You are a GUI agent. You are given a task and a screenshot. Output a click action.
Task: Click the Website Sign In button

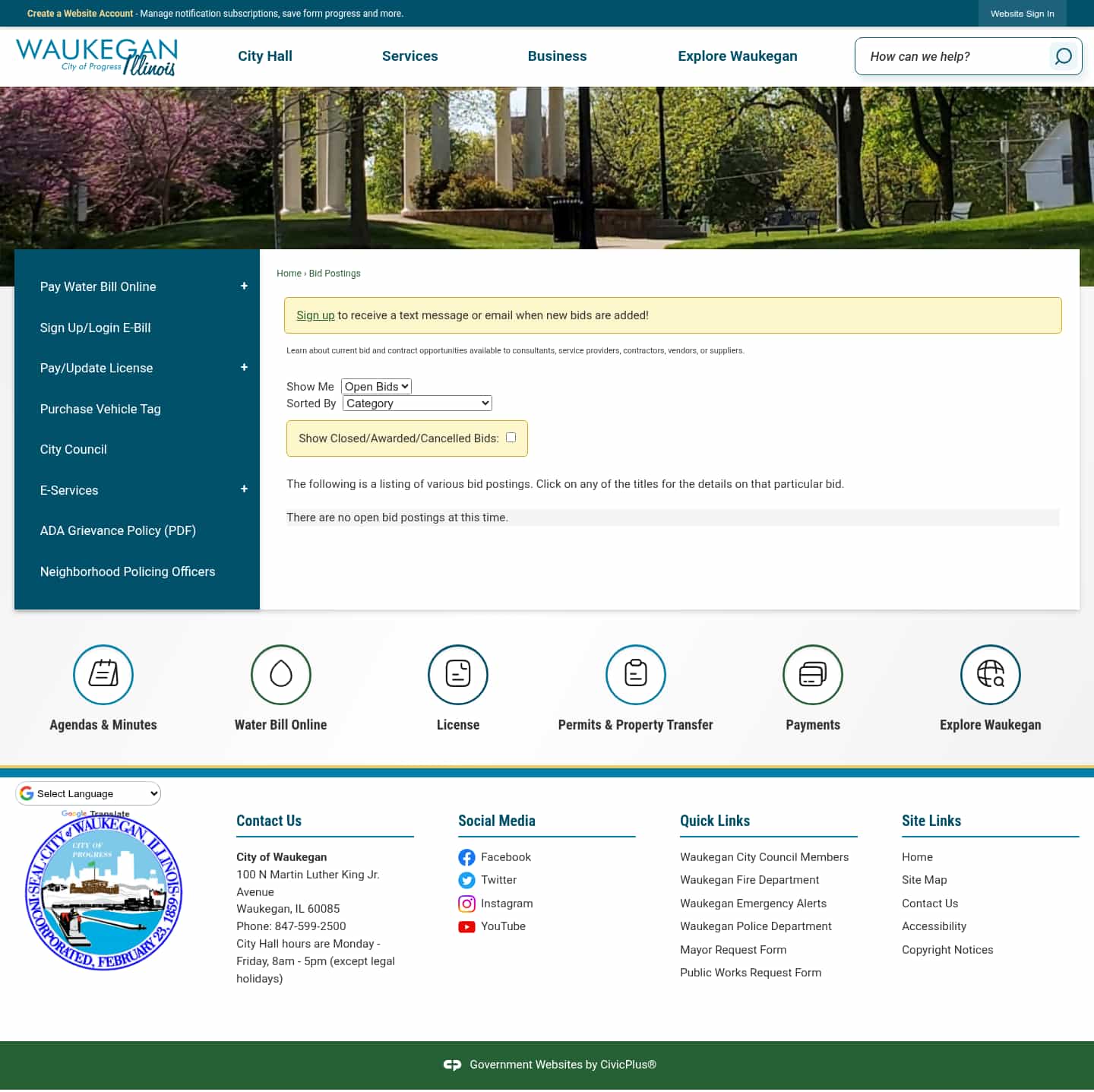(x=1023, y=14)
